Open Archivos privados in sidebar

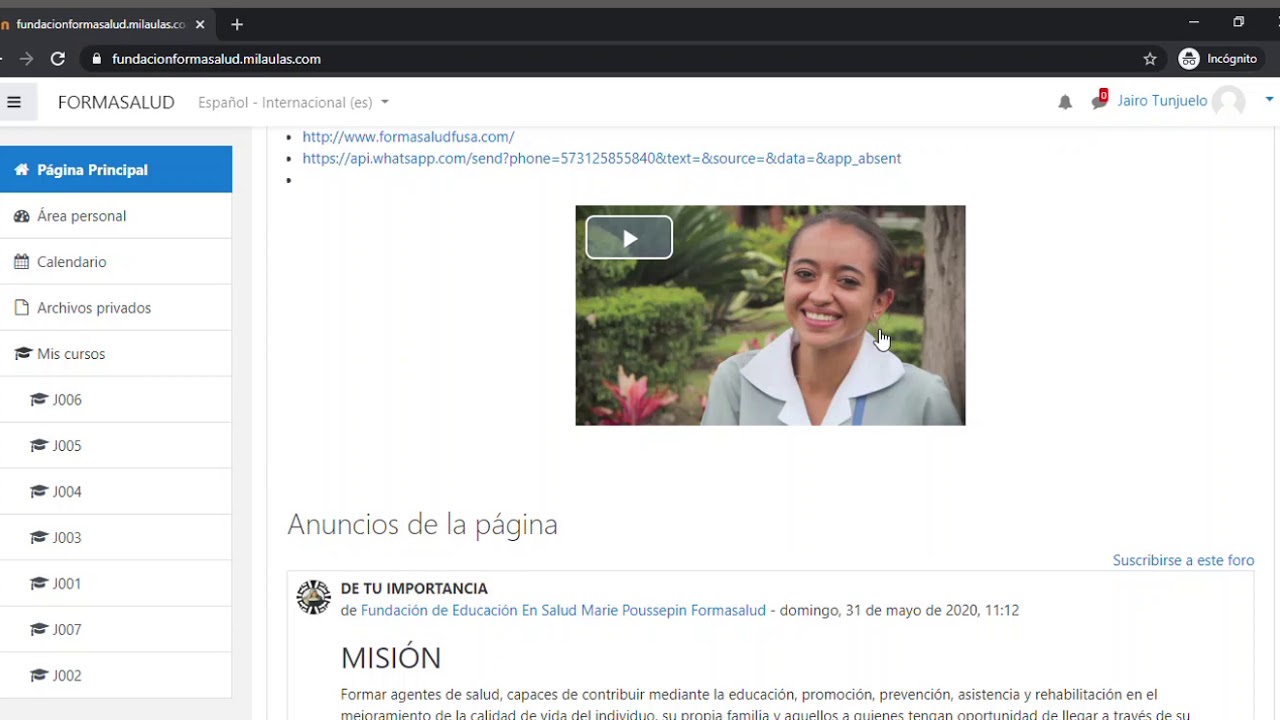coord(116,308)
